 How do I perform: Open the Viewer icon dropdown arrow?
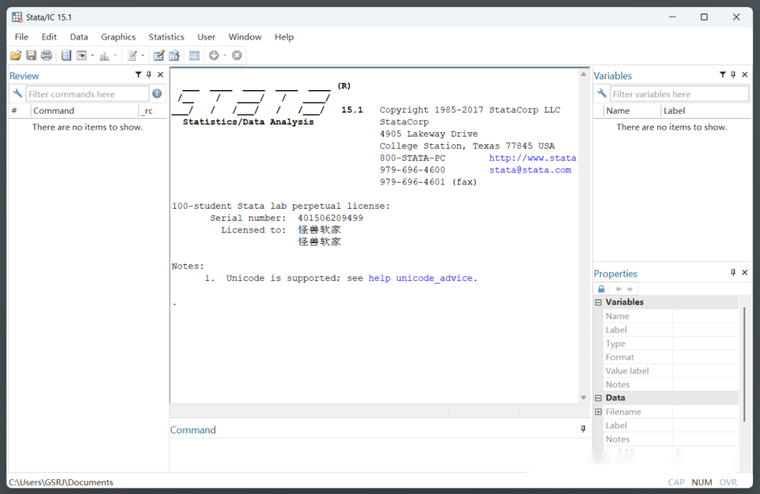[x=92, y=56]
